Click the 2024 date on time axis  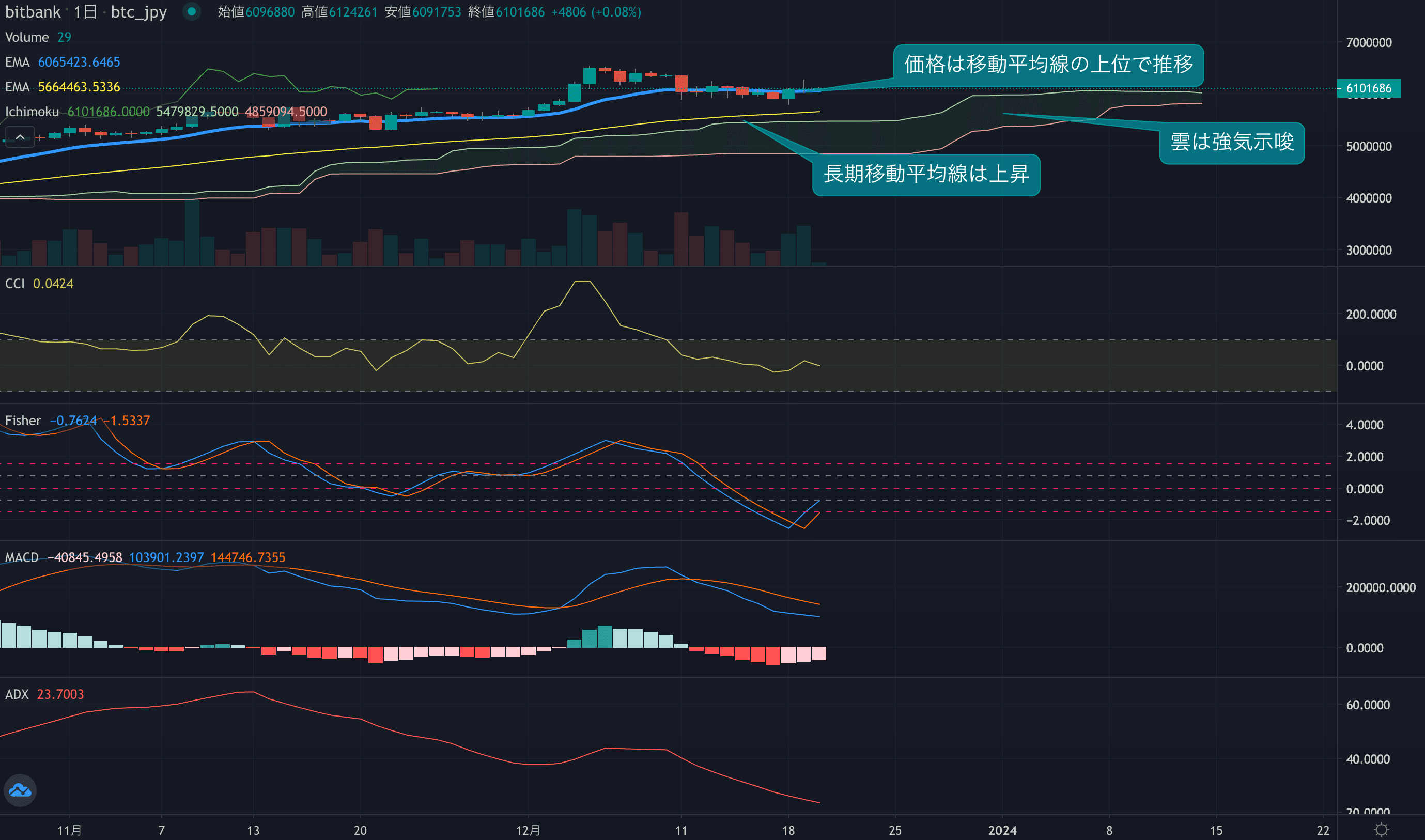tap(1002, 830)
